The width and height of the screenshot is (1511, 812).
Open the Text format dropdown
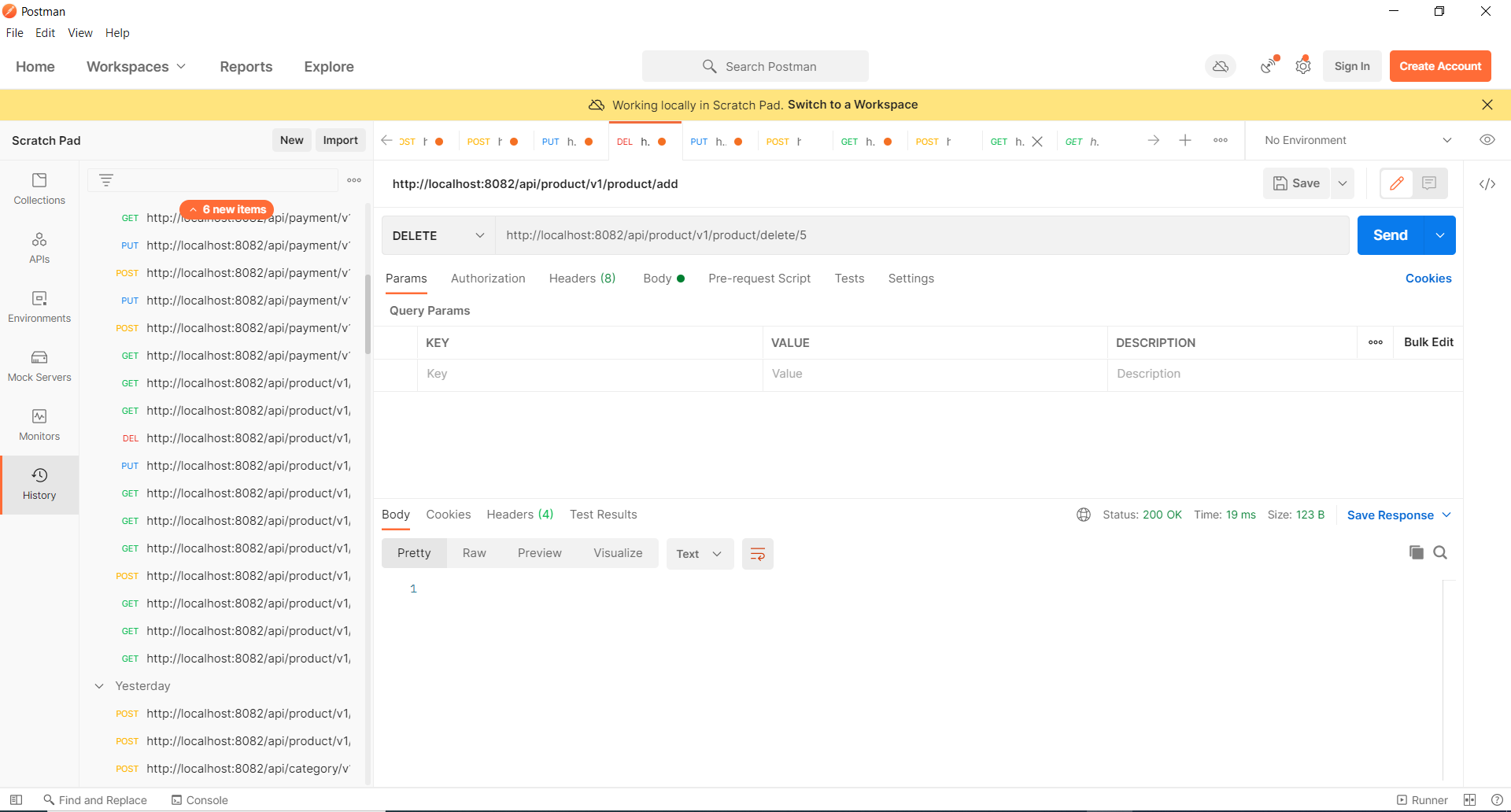(x=700, y=554)
